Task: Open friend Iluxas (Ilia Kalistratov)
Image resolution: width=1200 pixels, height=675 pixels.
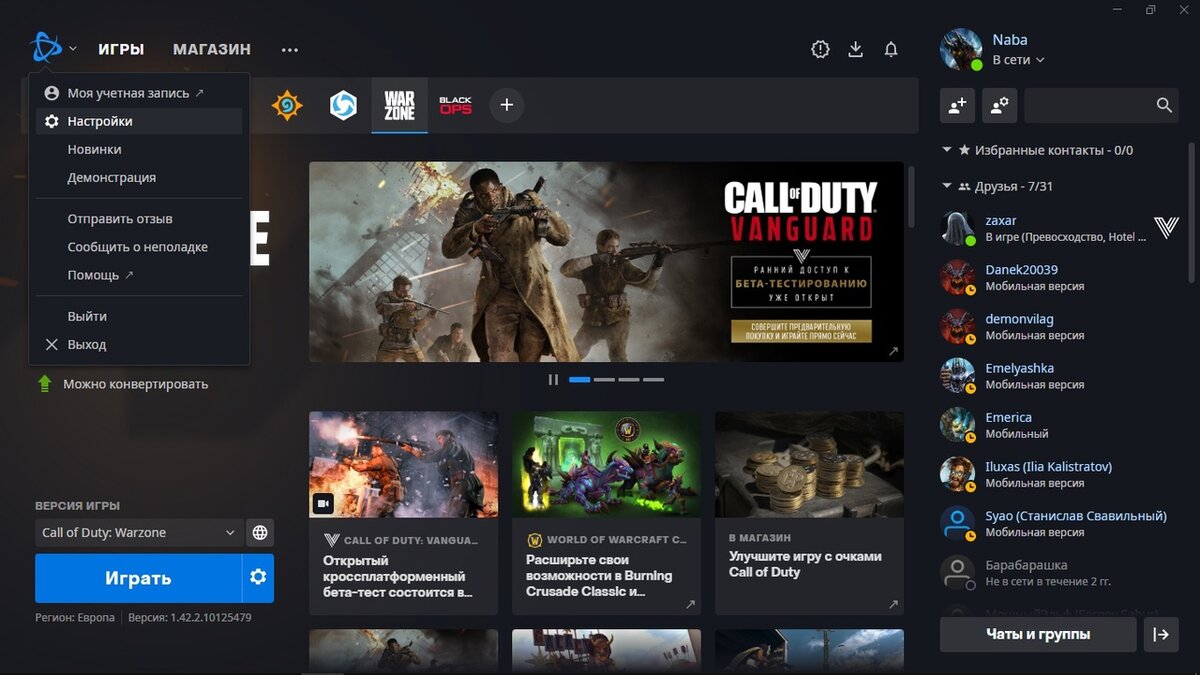Action: click(x=1060, y=474)
